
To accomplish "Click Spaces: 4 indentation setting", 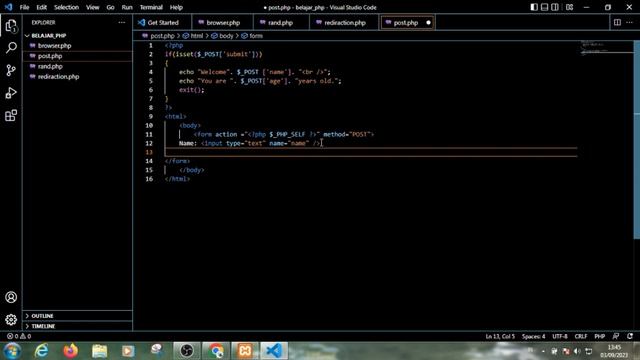I will pyautogui.click(x=533, y=336).
